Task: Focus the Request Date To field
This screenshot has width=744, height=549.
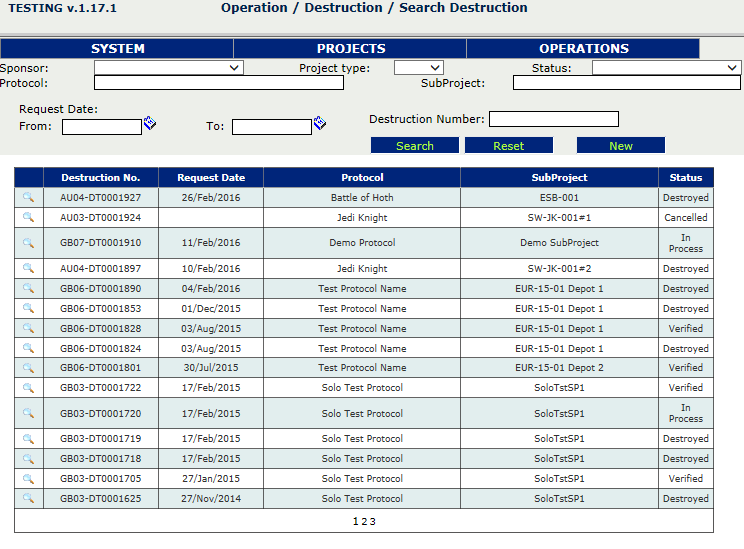Action: pos(272,127)
